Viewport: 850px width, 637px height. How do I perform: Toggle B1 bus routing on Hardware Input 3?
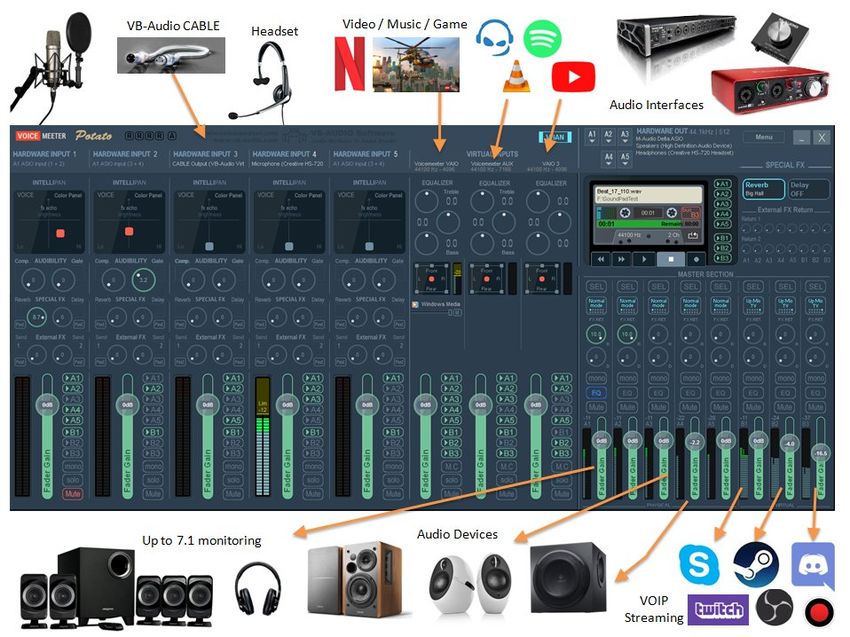point(233,432)
